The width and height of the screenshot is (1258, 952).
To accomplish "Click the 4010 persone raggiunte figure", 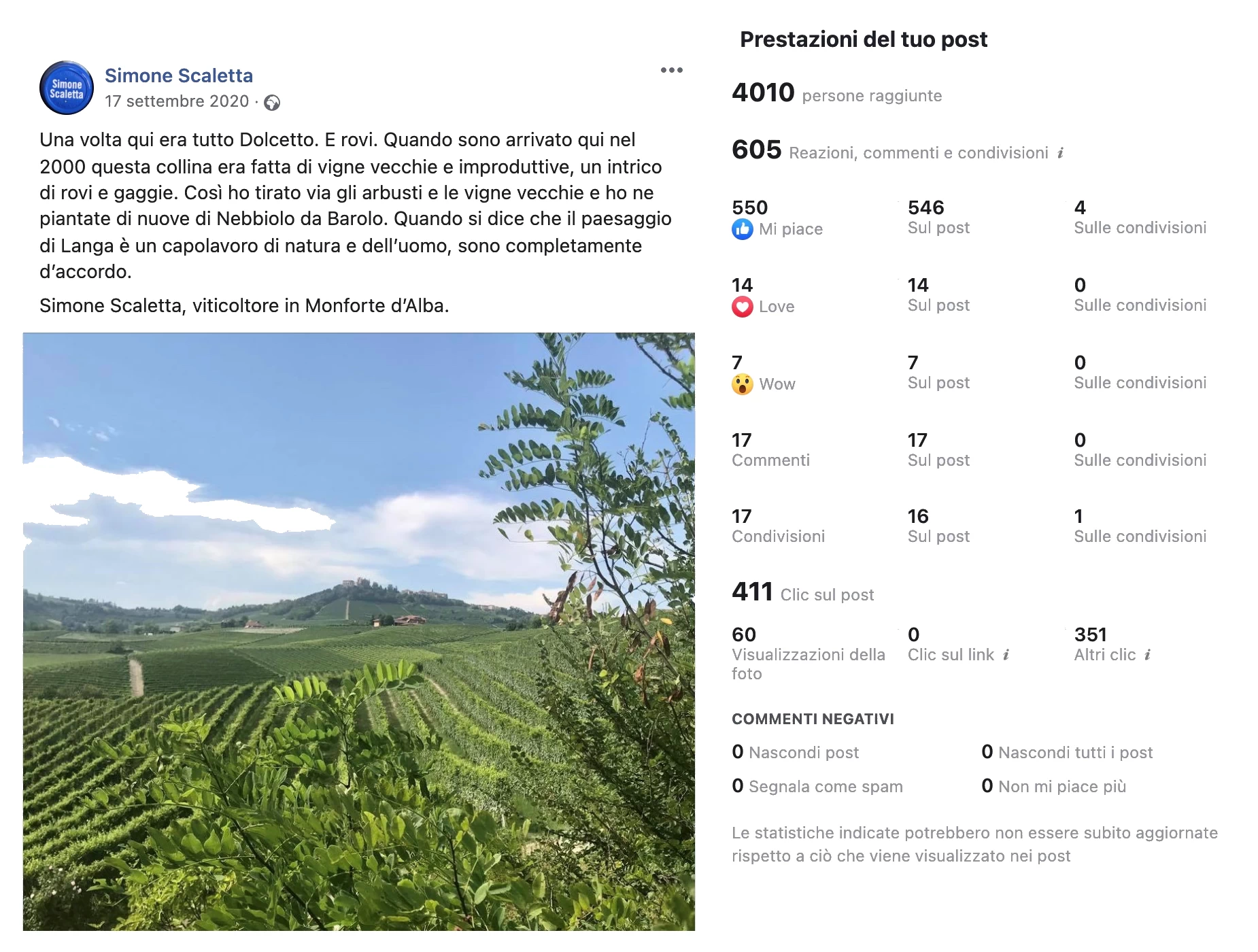I will tap(837, 92).
